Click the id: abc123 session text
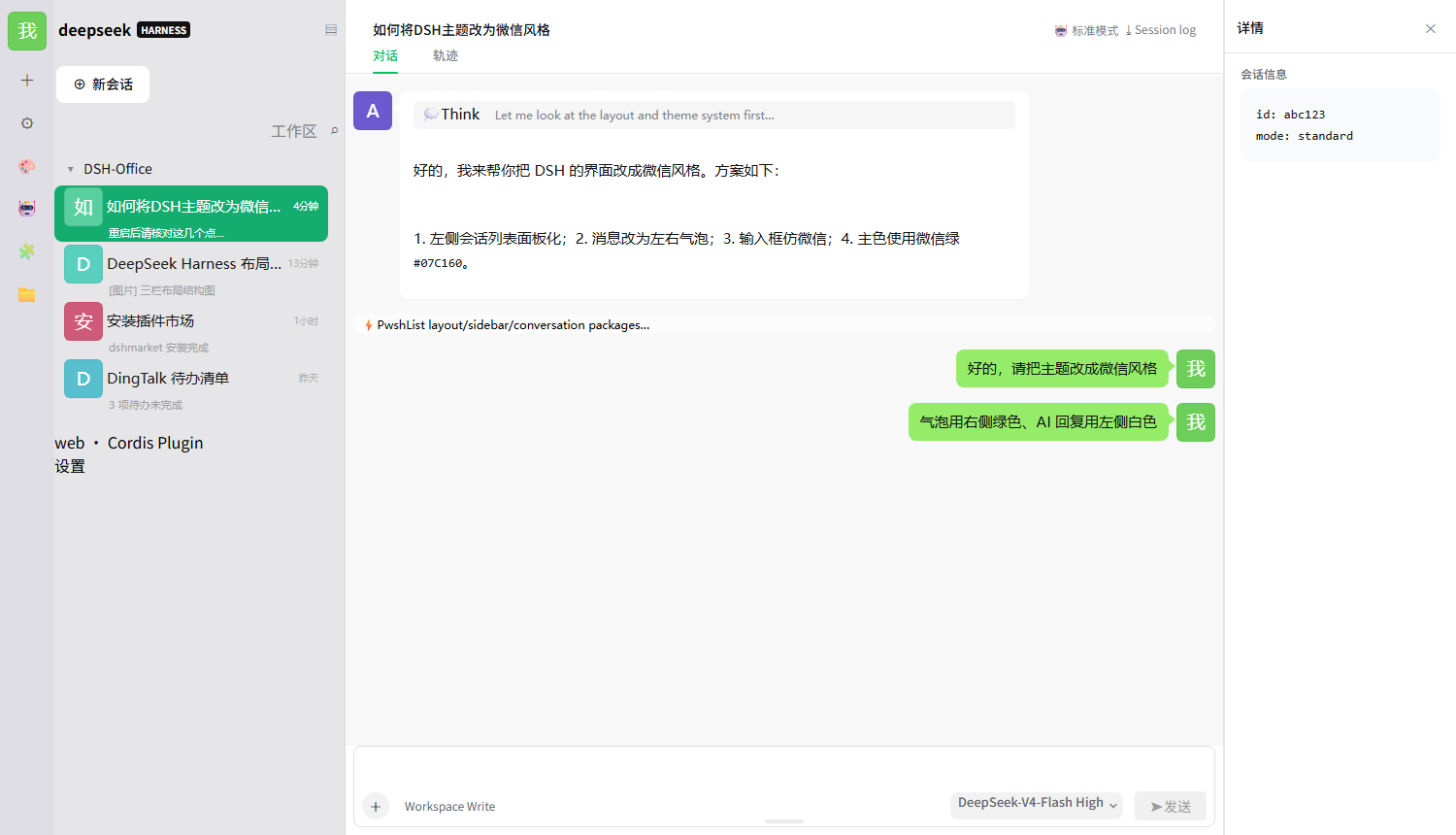1456x835 pixels. coord(1290,115)
